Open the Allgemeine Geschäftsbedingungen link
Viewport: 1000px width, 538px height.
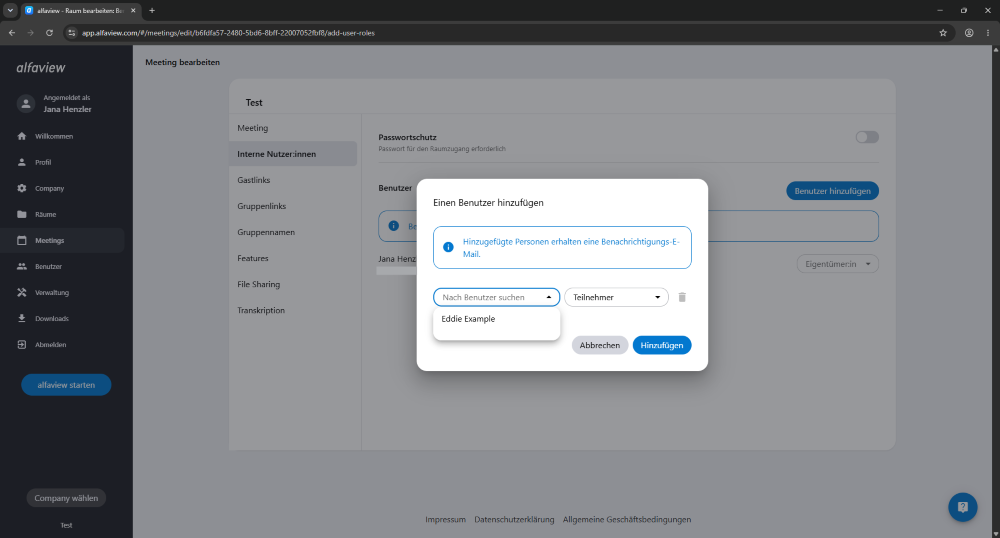[627, 520]
